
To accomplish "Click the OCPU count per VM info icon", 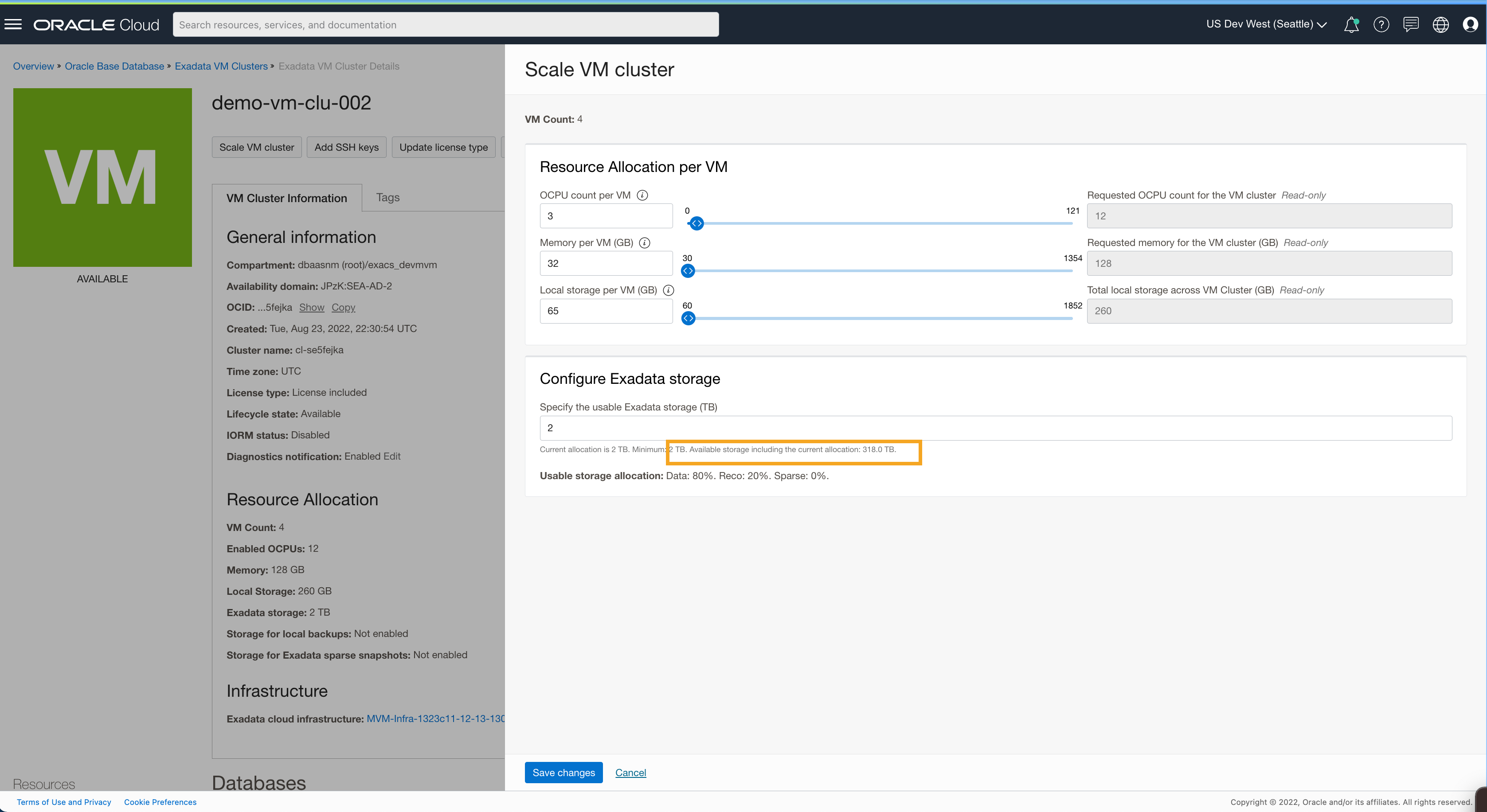I will [x=642, y=195].
